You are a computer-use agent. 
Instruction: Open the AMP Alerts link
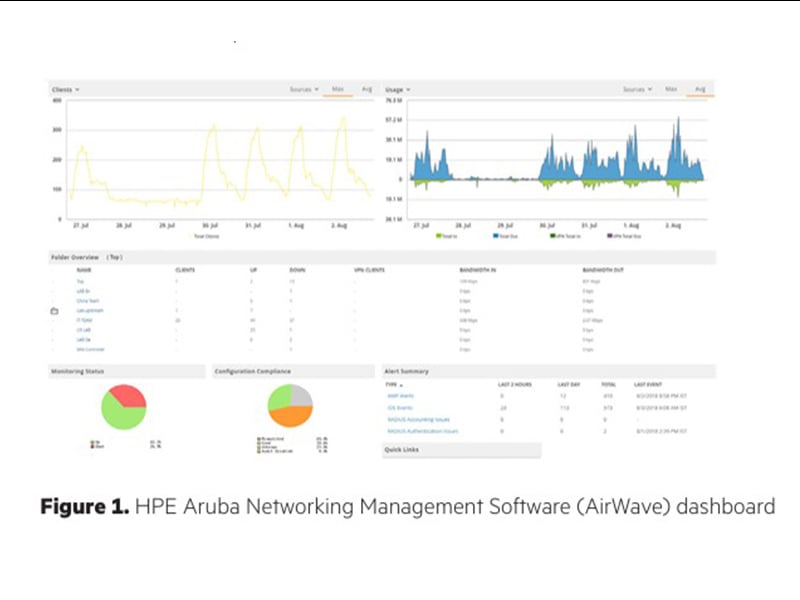tap(401, 396)
